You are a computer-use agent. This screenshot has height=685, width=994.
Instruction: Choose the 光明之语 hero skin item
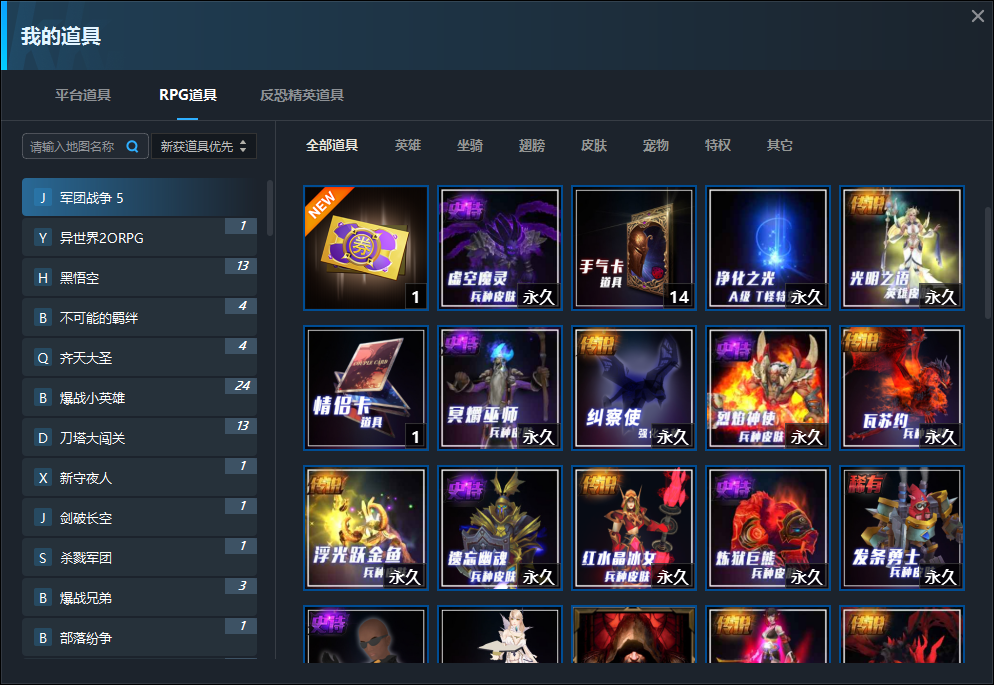pyautogui.click(x=902, y=248)
